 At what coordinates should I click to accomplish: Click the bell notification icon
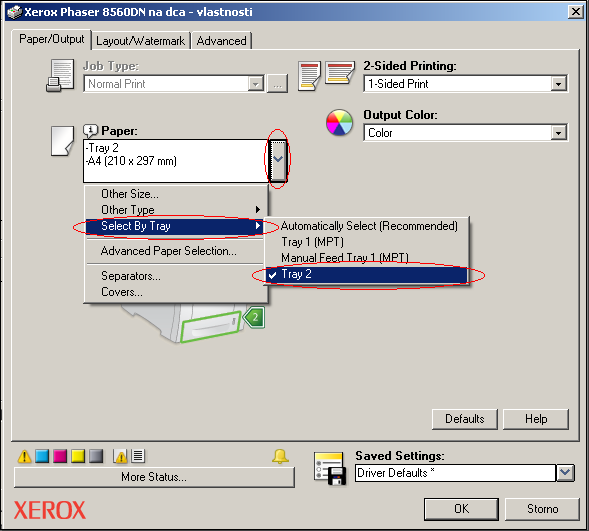click(280, 456)
